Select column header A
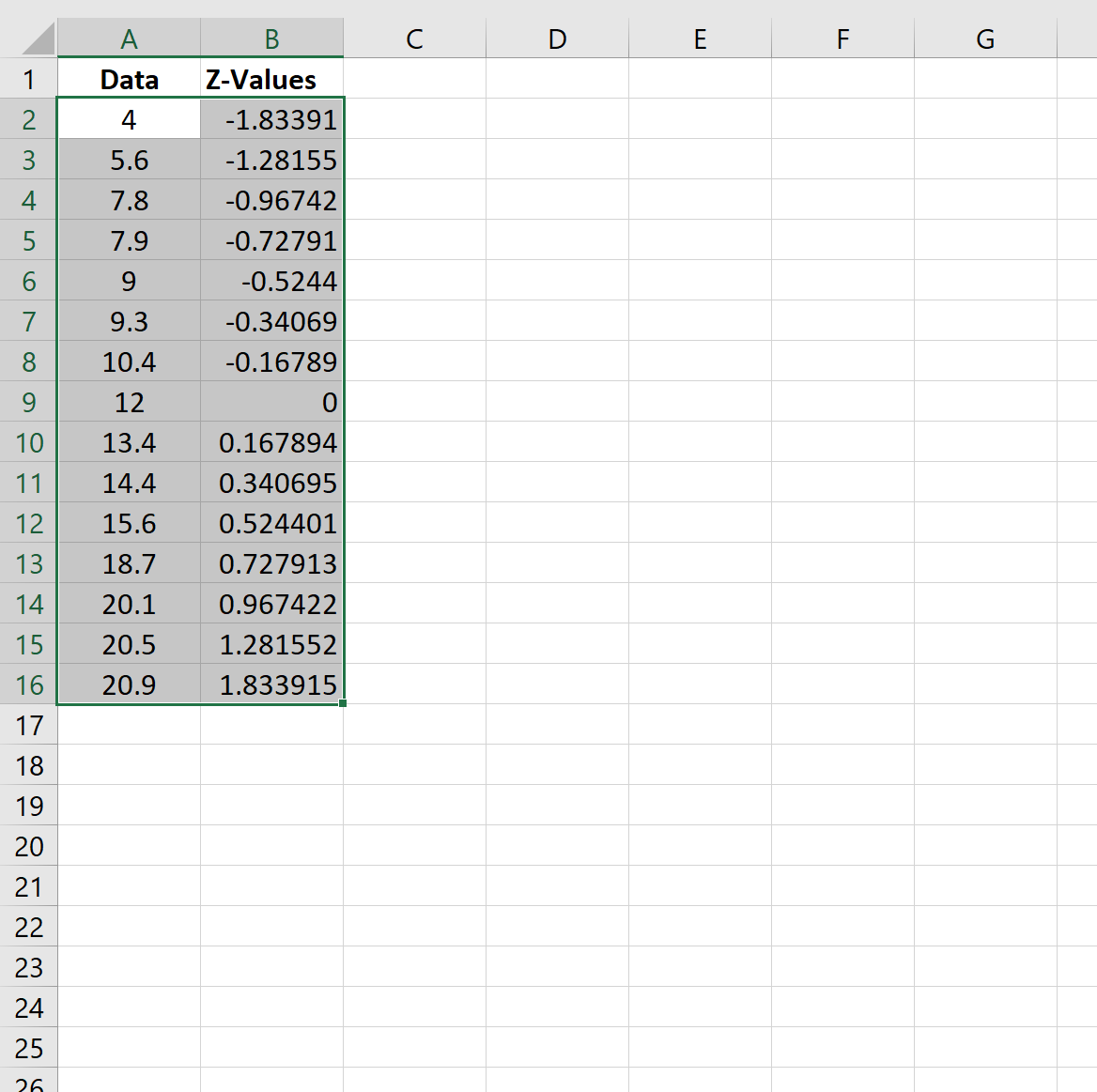This screenshot has height=1092, width=1097. click(128, 38)
